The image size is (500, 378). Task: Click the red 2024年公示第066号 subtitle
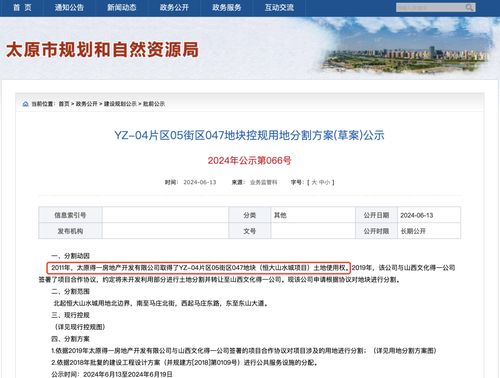pos(249,160)
